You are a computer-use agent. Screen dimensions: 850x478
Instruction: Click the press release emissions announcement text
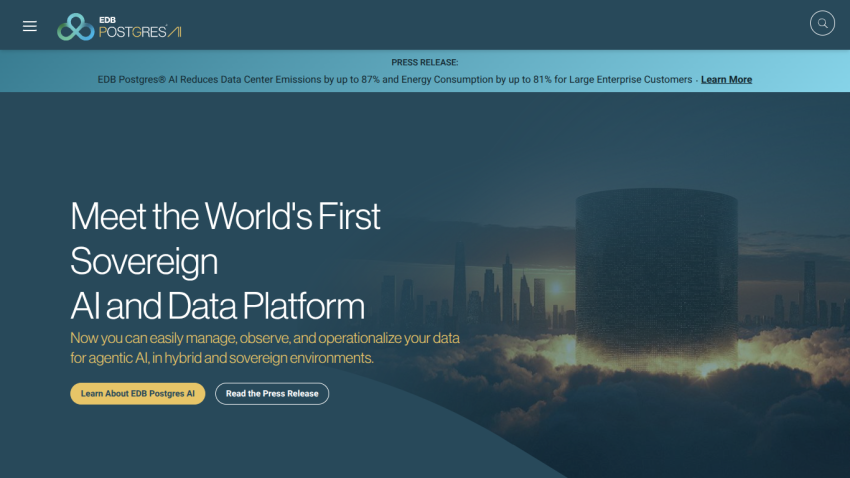tap(395, 80)
